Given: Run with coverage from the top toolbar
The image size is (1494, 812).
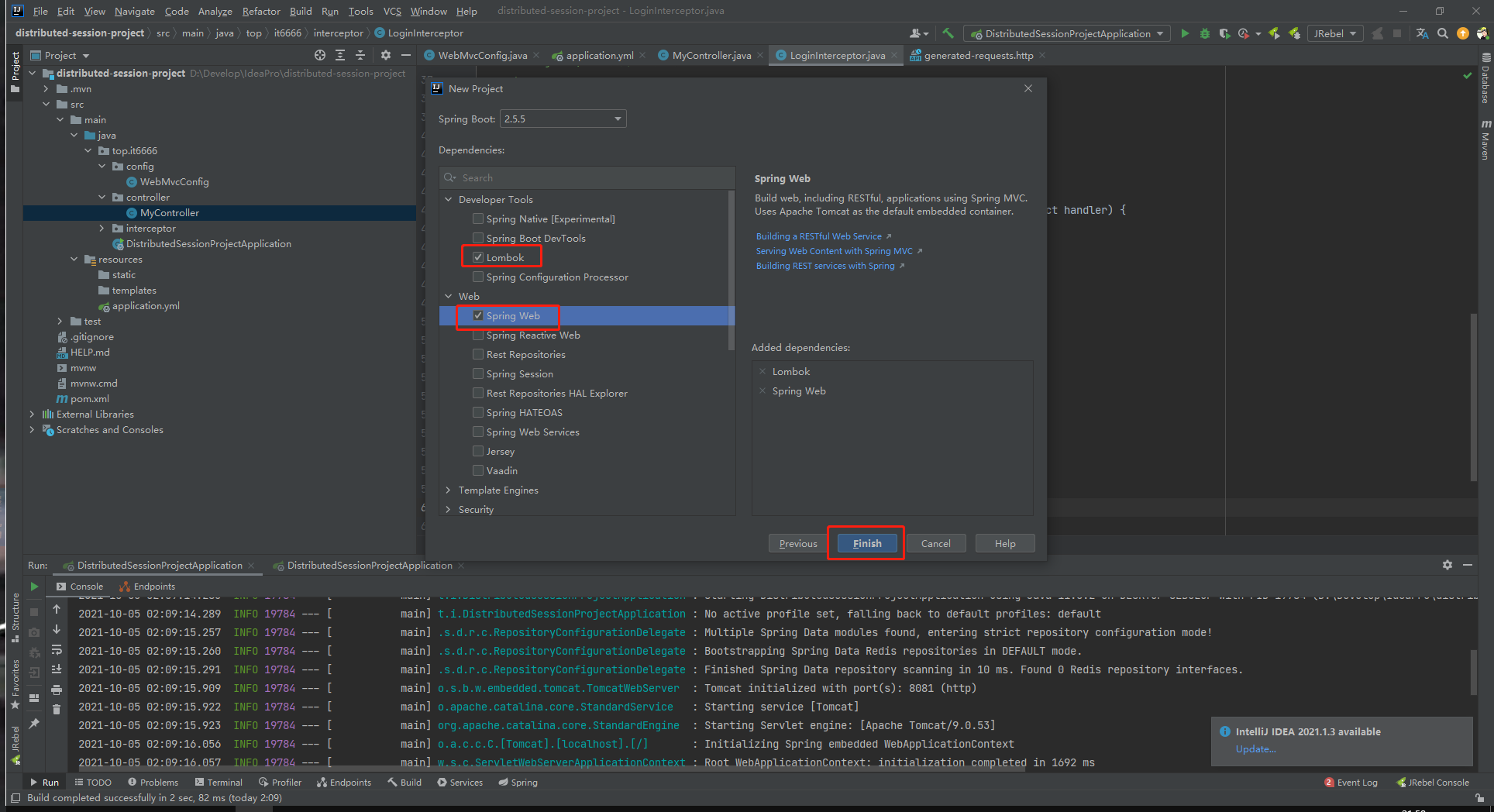Looking at the screenshot, I should pyautogui.click(x=1224, y=33).
